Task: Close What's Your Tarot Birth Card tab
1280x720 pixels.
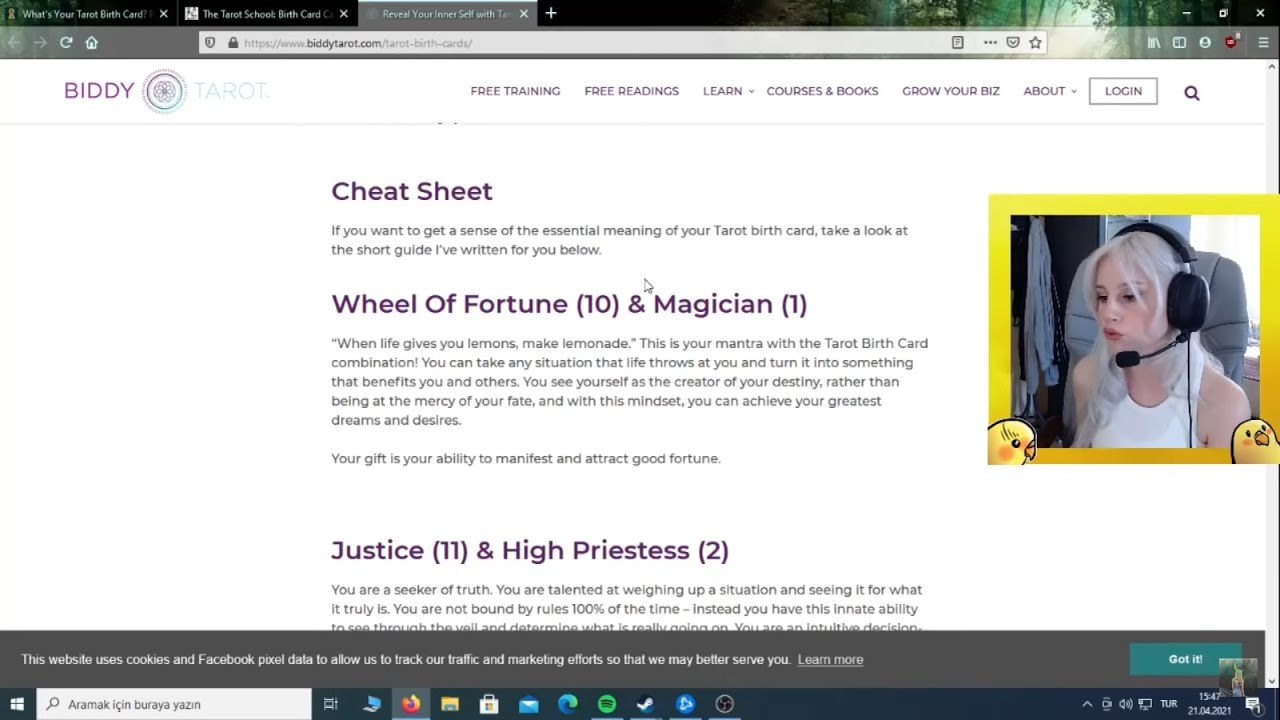Action: click(164, 14)
